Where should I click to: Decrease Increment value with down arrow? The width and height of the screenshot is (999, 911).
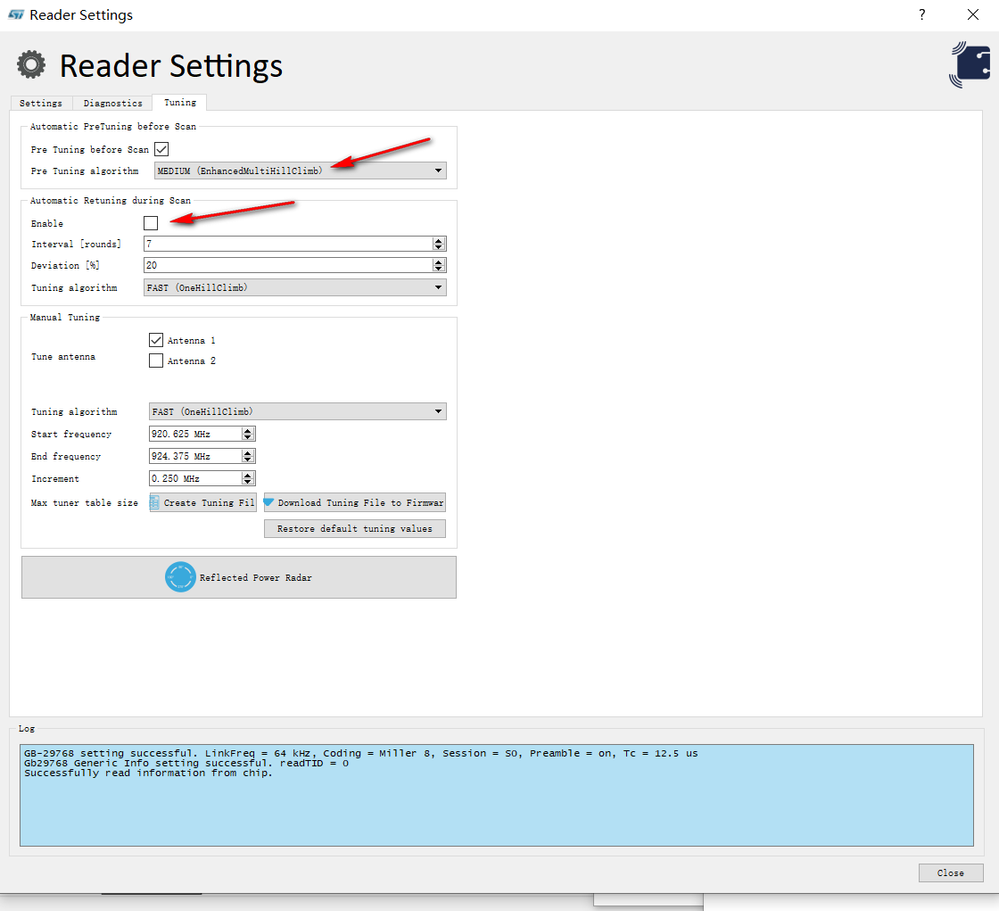[x=248, y=482]
